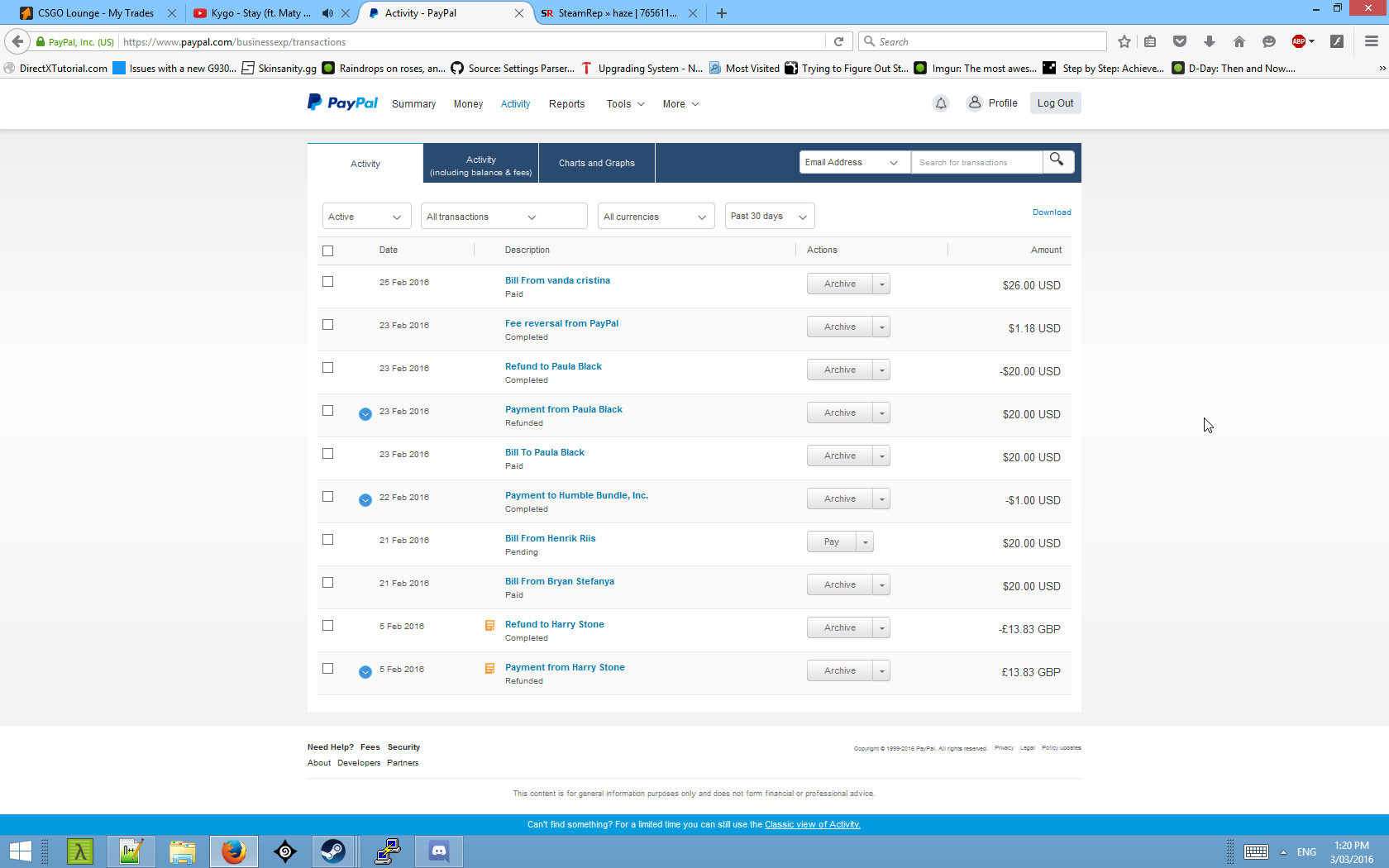Reload the page with the refresh icon
The height and width of the screenshot is (868, 1389).
pyautogui.click(x=838, y=42)
